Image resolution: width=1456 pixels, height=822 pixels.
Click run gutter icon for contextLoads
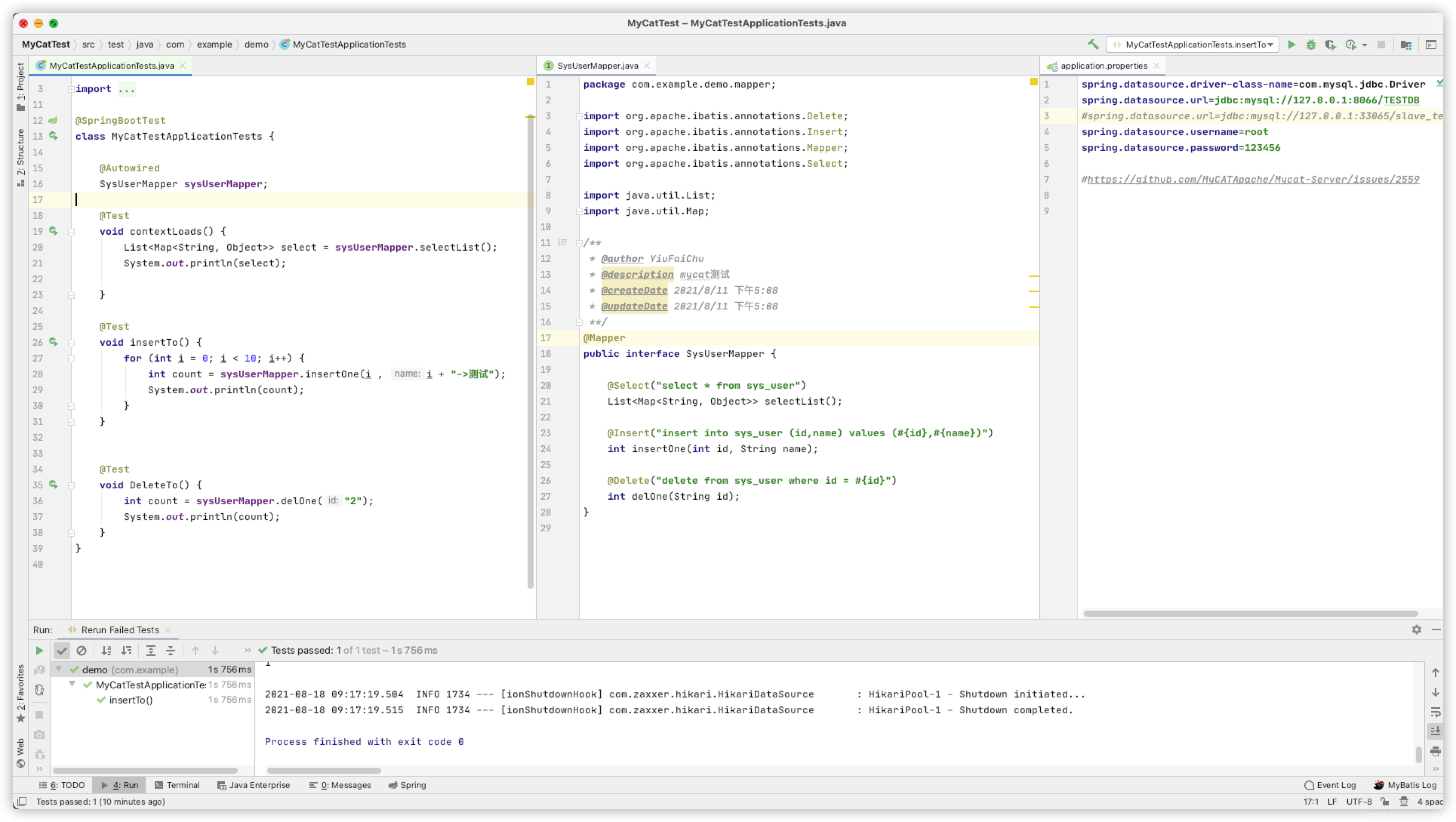tap(53, 231)
